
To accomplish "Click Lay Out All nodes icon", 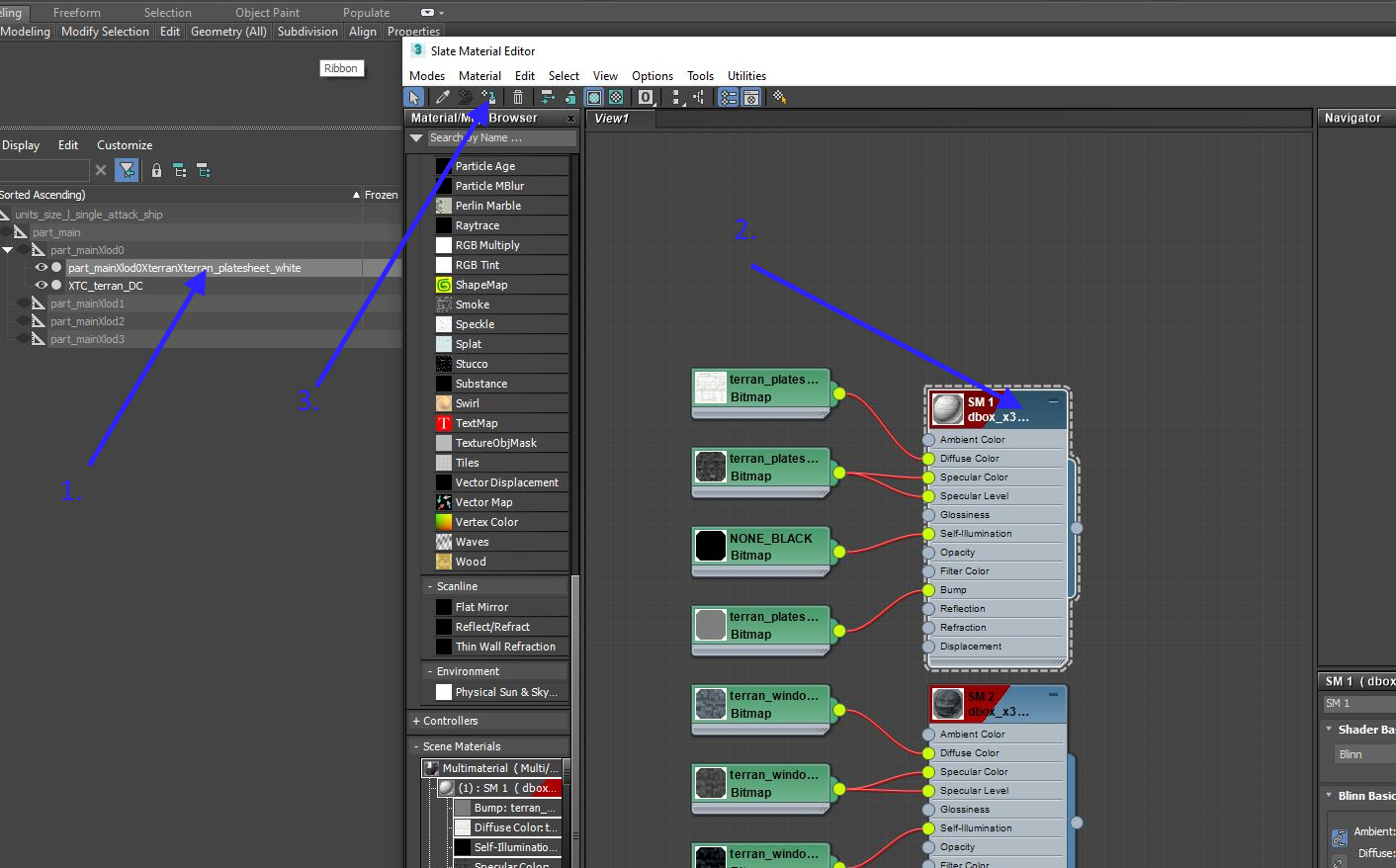I will pyautogui.click(x=547, y=97).
